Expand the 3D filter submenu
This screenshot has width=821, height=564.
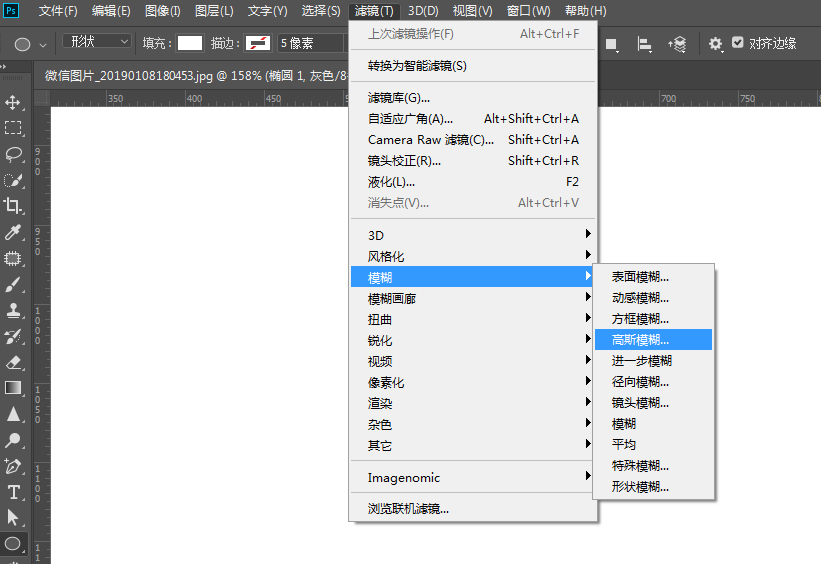[473, 235]
